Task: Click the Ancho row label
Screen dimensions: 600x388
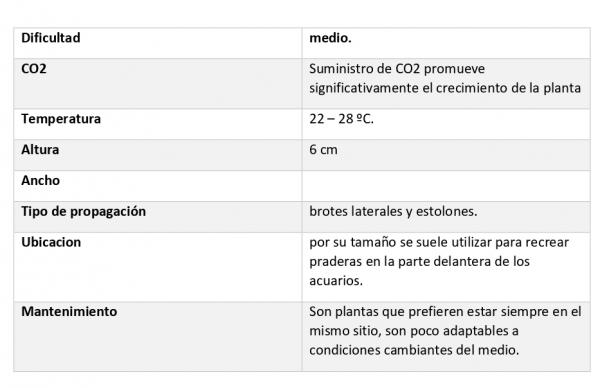Action: click(x=41, y=181)
